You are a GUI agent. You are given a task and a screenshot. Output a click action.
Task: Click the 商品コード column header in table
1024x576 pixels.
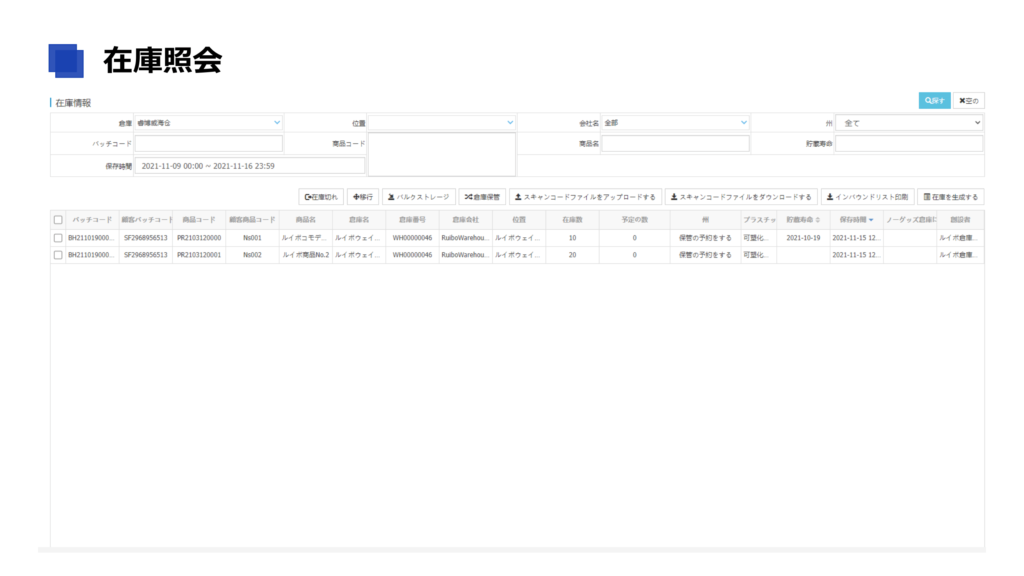pos(199,220)
